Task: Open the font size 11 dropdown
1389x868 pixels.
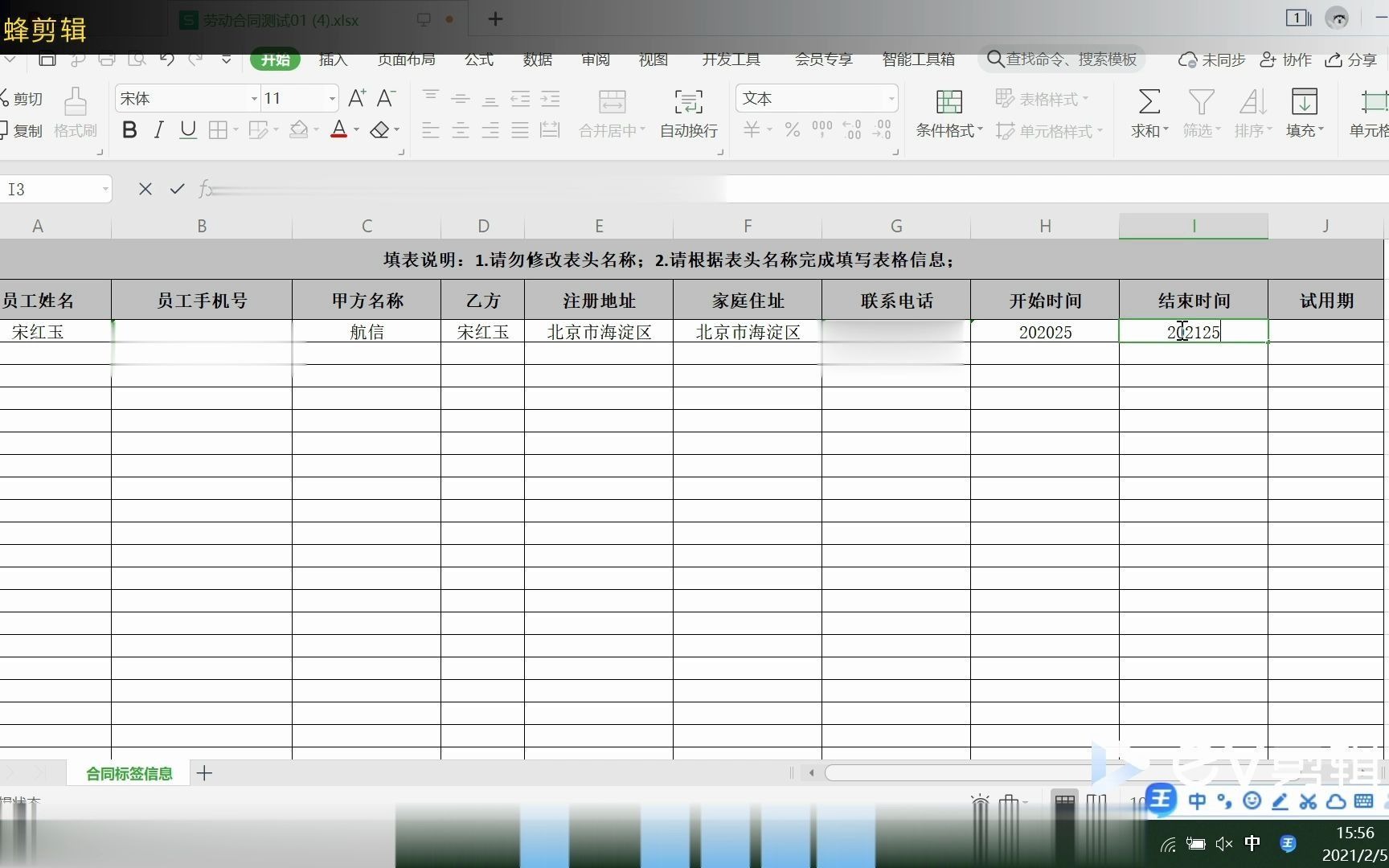Action: (331, 99)
